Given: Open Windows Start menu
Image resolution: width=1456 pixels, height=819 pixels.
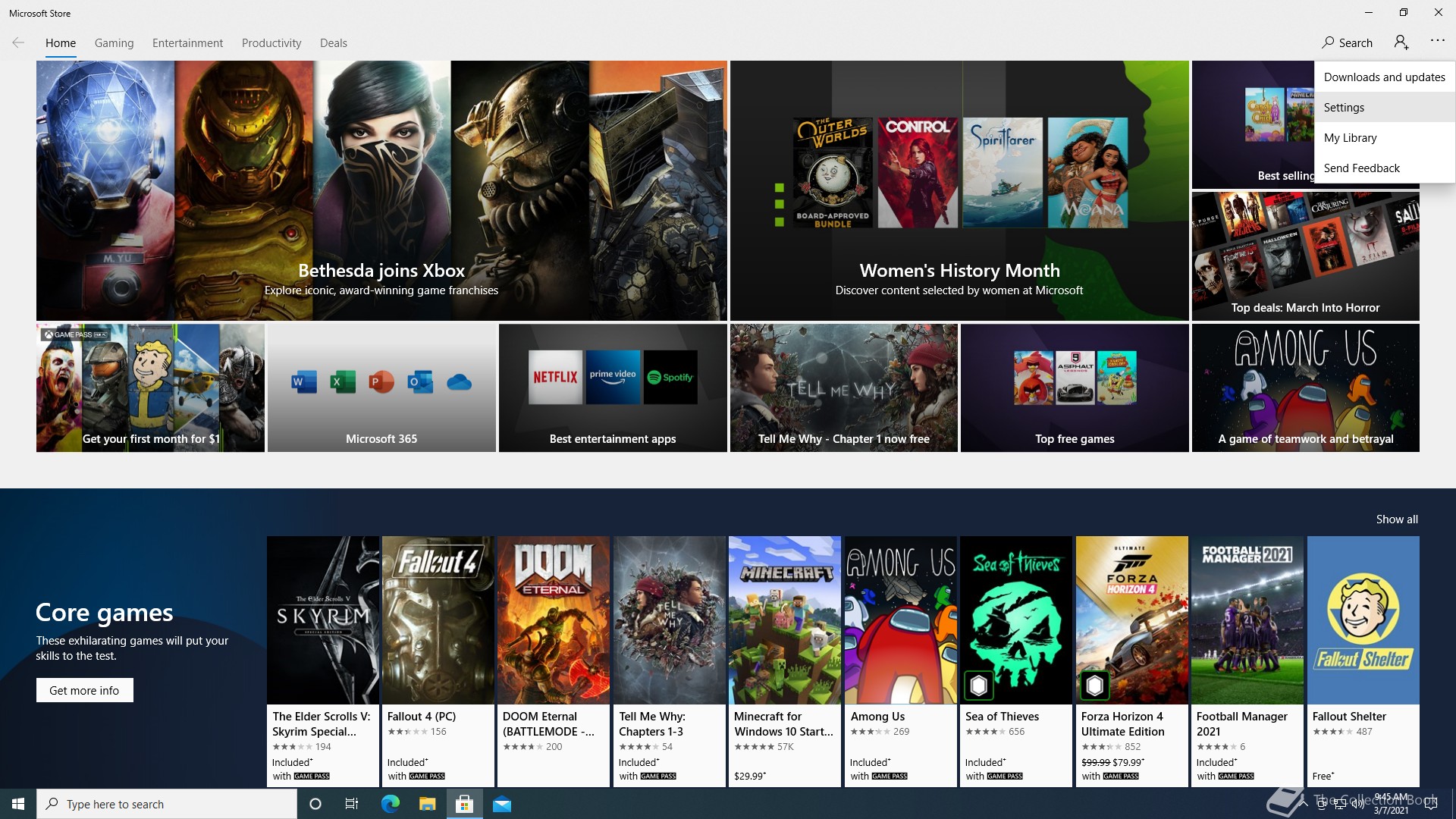Looking at the screenshot, I should pyautogui.click(x=18, y=804).
